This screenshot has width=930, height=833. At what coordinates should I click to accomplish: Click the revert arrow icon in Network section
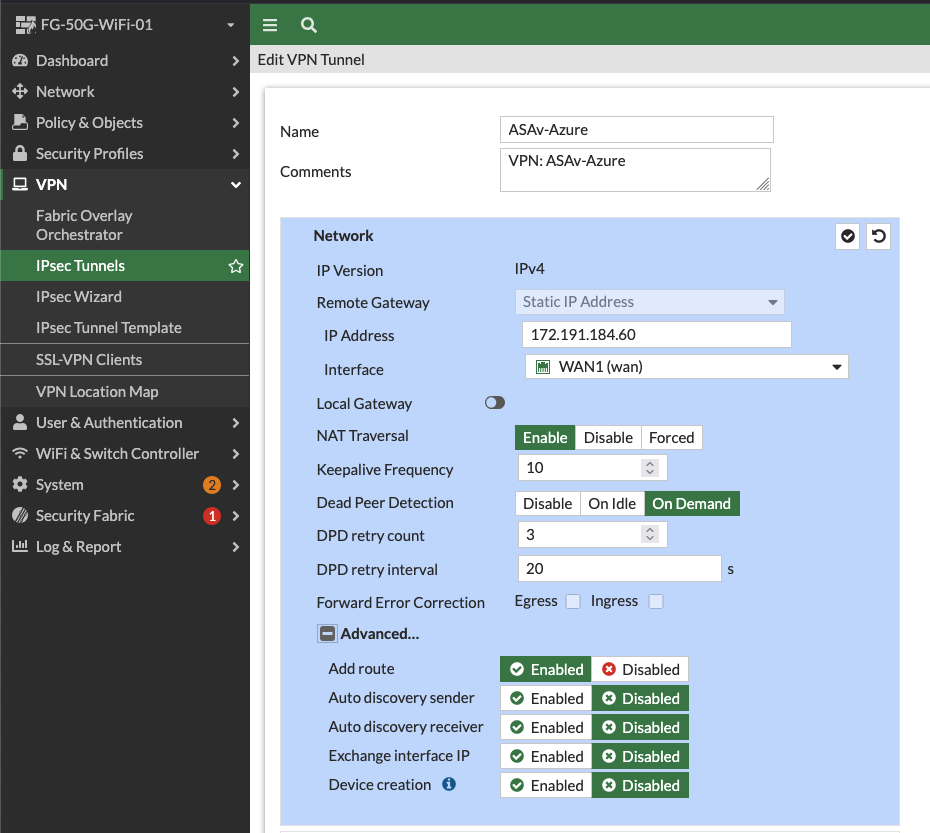click(x=878, y=236)
